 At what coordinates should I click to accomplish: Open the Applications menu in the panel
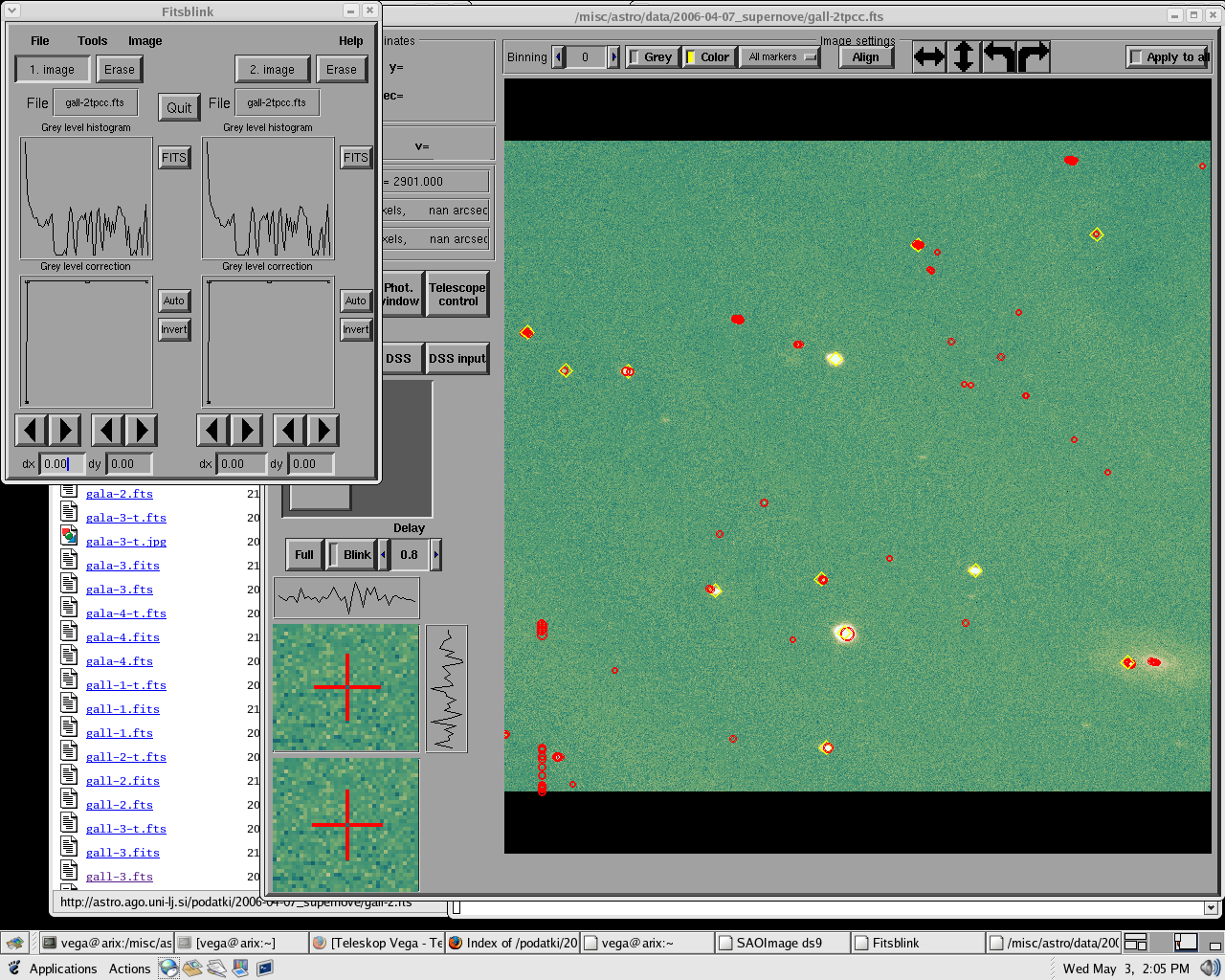click(x=63, y=969)
